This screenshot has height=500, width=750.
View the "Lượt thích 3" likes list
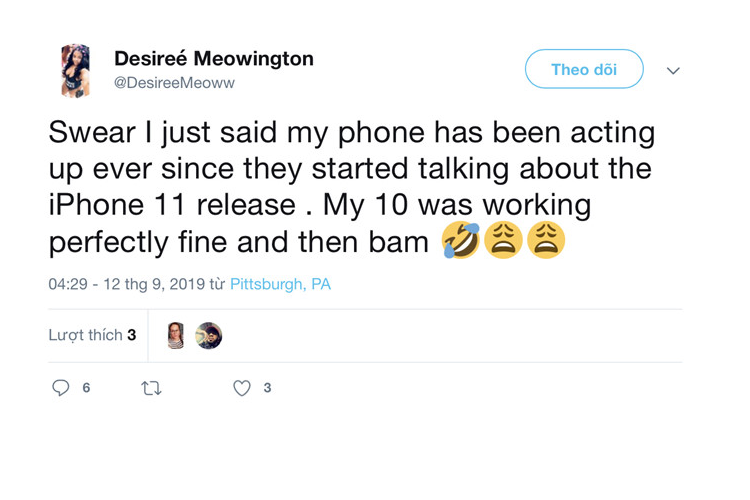92,336
